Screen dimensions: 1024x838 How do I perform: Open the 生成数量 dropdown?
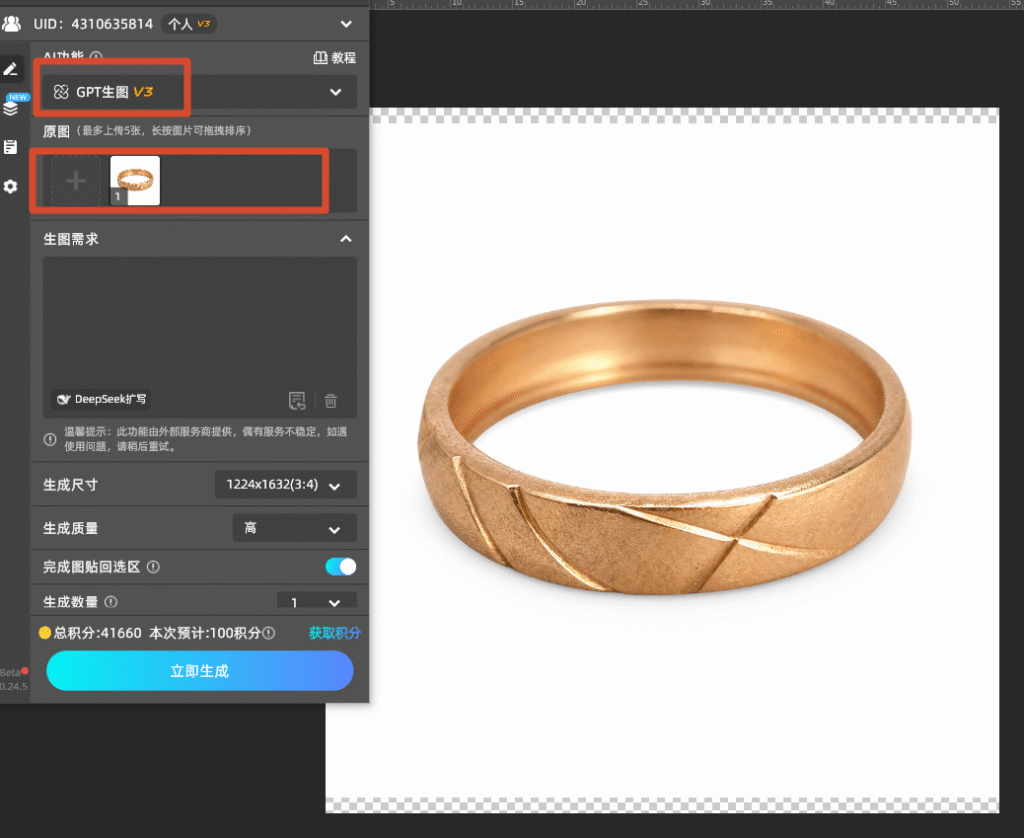click(x=317, y=602)
